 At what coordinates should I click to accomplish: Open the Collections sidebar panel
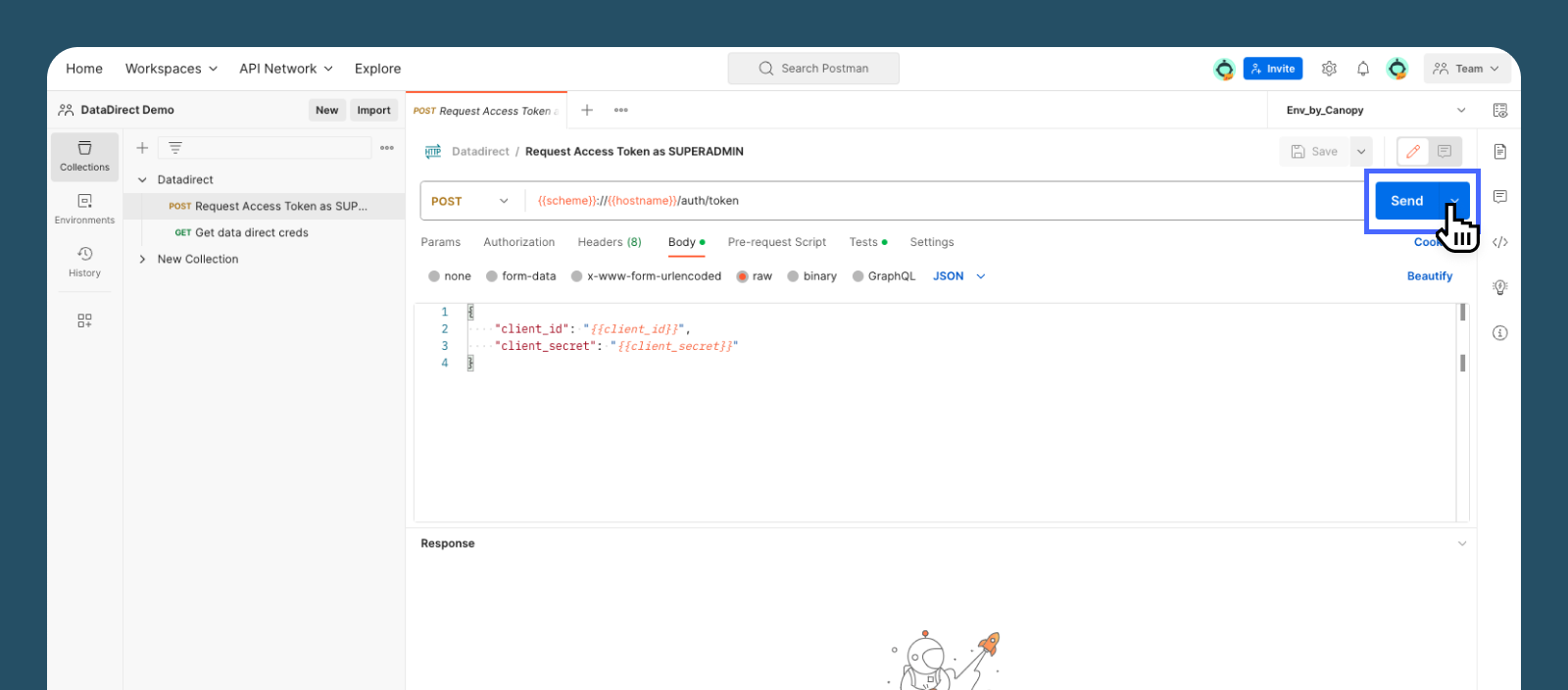point(84,157)
